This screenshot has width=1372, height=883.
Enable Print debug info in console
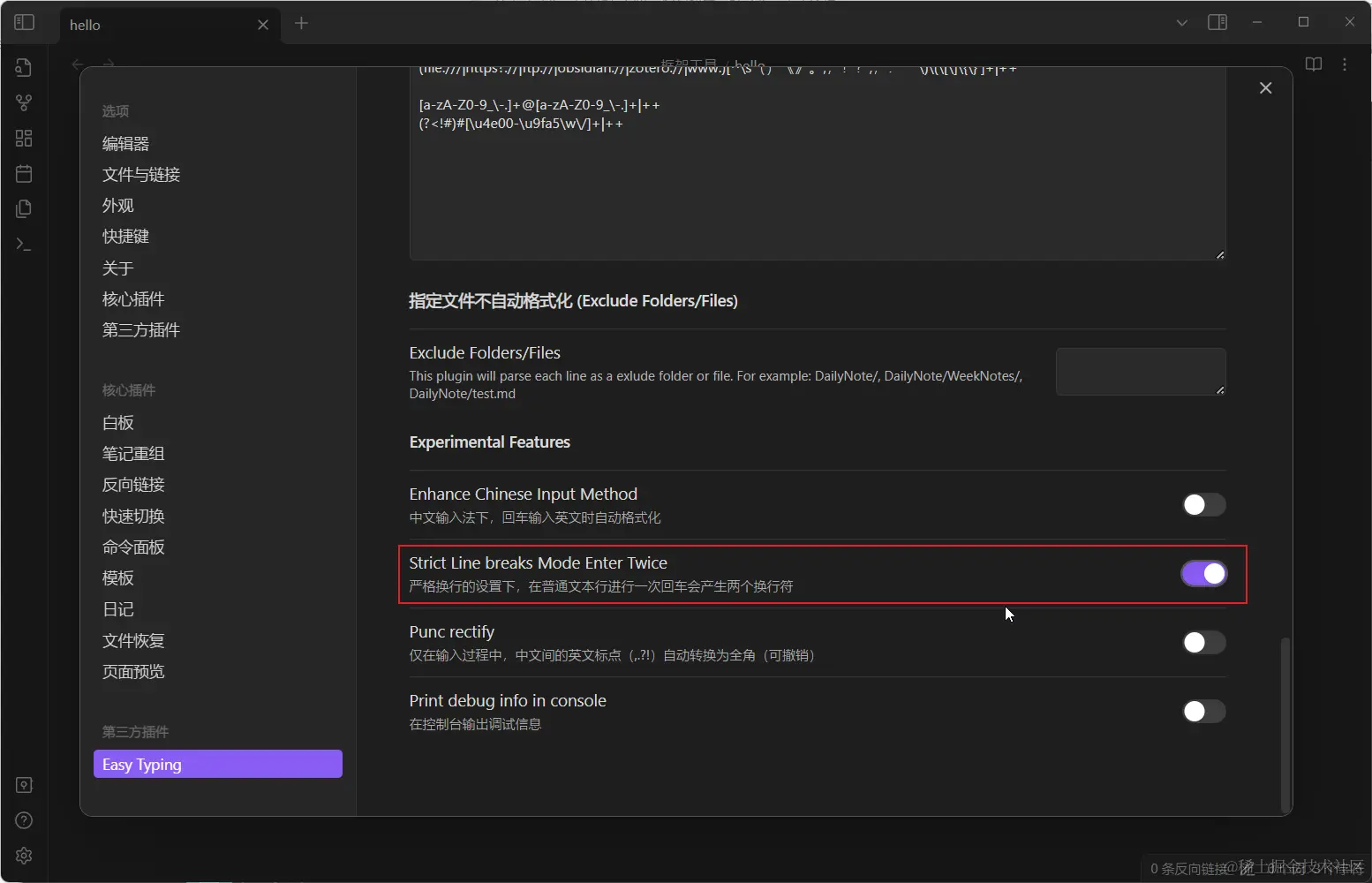click(1204, 711)
